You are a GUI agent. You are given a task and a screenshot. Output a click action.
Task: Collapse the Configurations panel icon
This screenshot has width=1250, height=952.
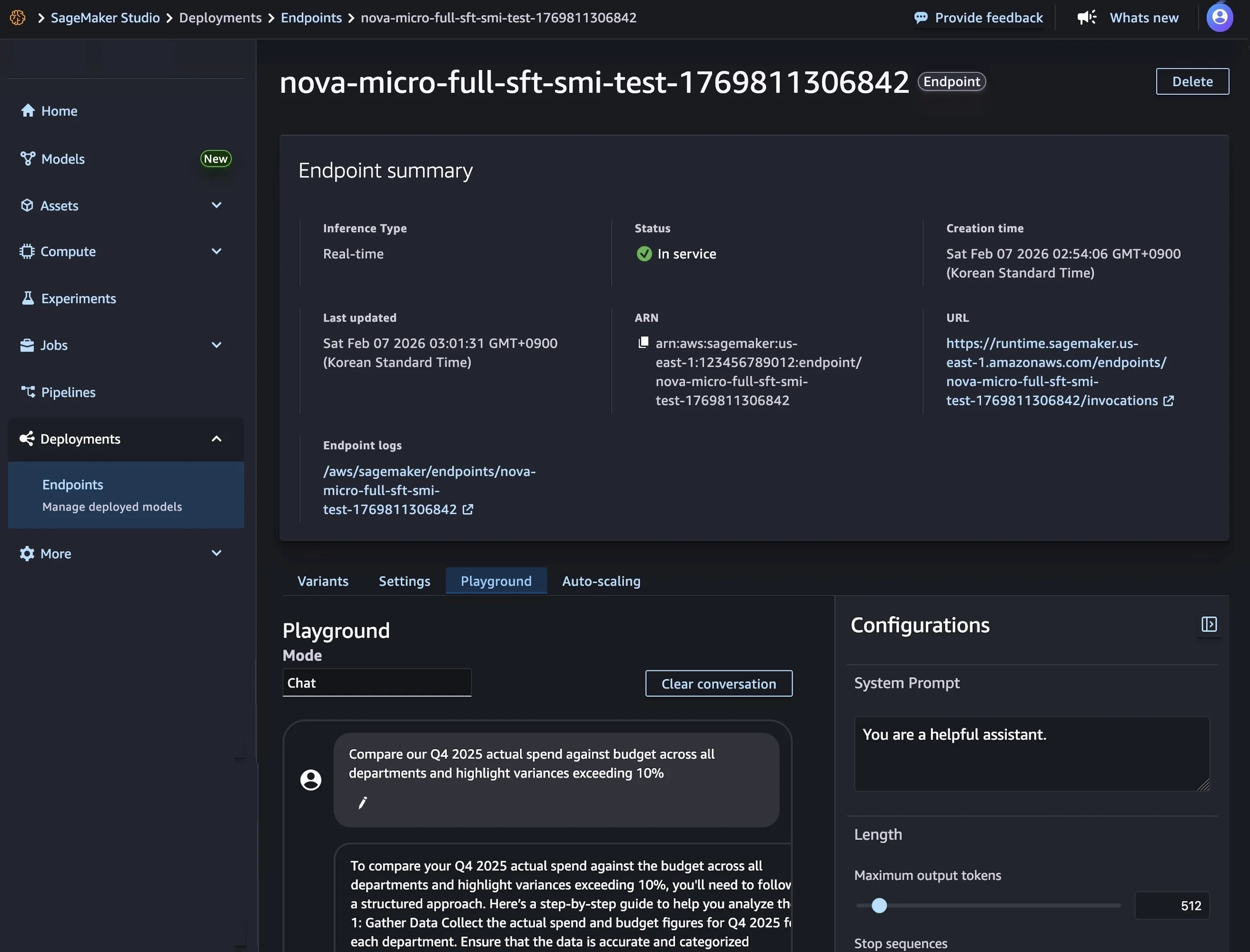[x=1209, y=625]
